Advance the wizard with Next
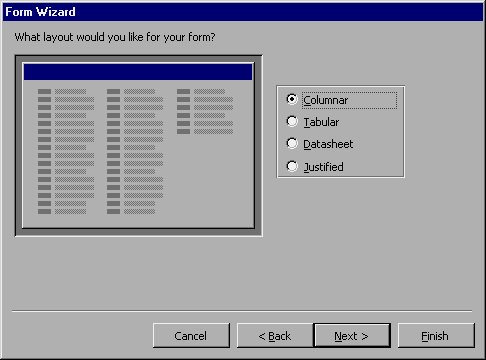 tap(352, 335)
